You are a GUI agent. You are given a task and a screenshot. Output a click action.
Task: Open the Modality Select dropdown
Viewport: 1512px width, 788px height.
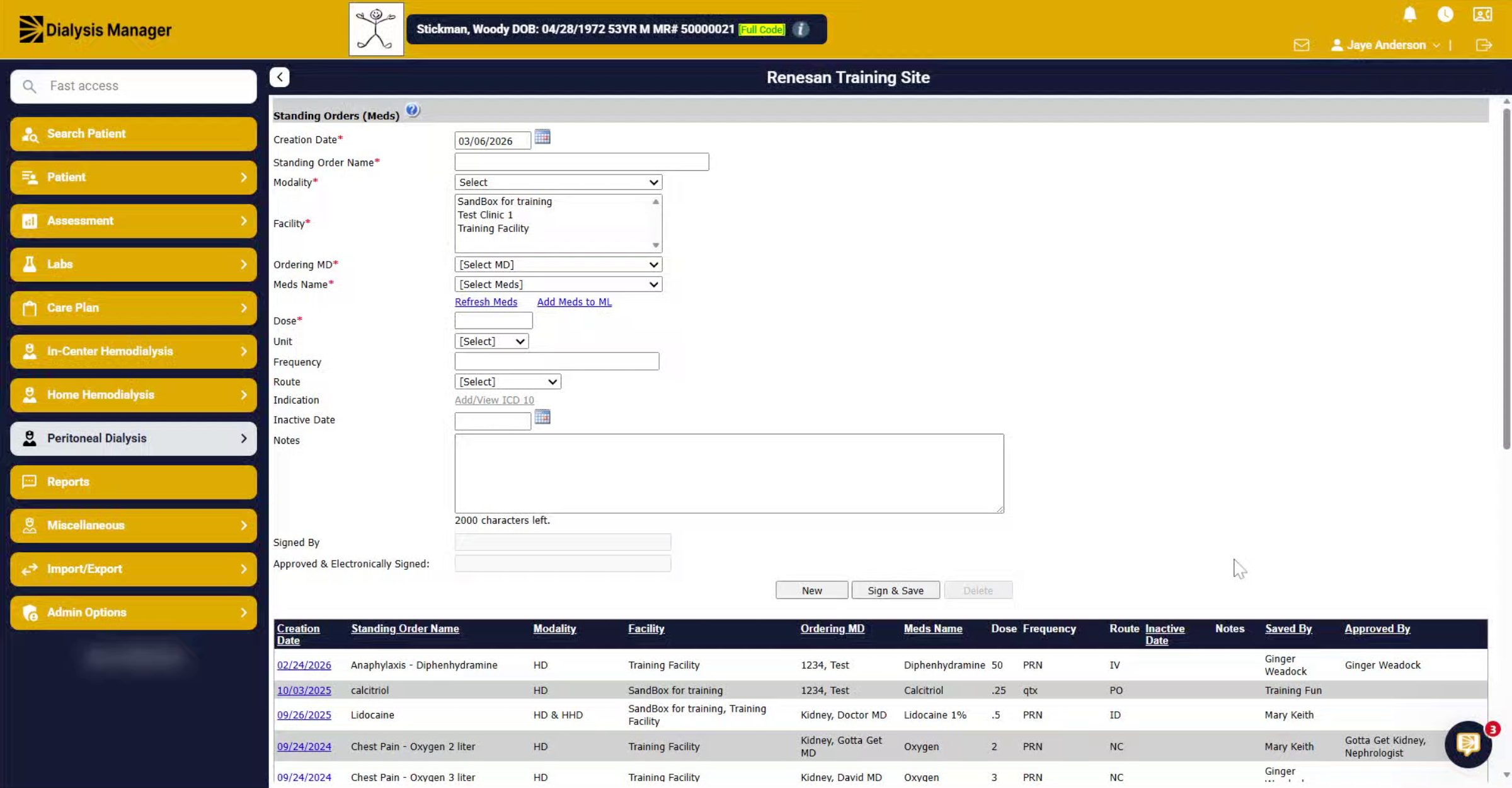(558, 182)
